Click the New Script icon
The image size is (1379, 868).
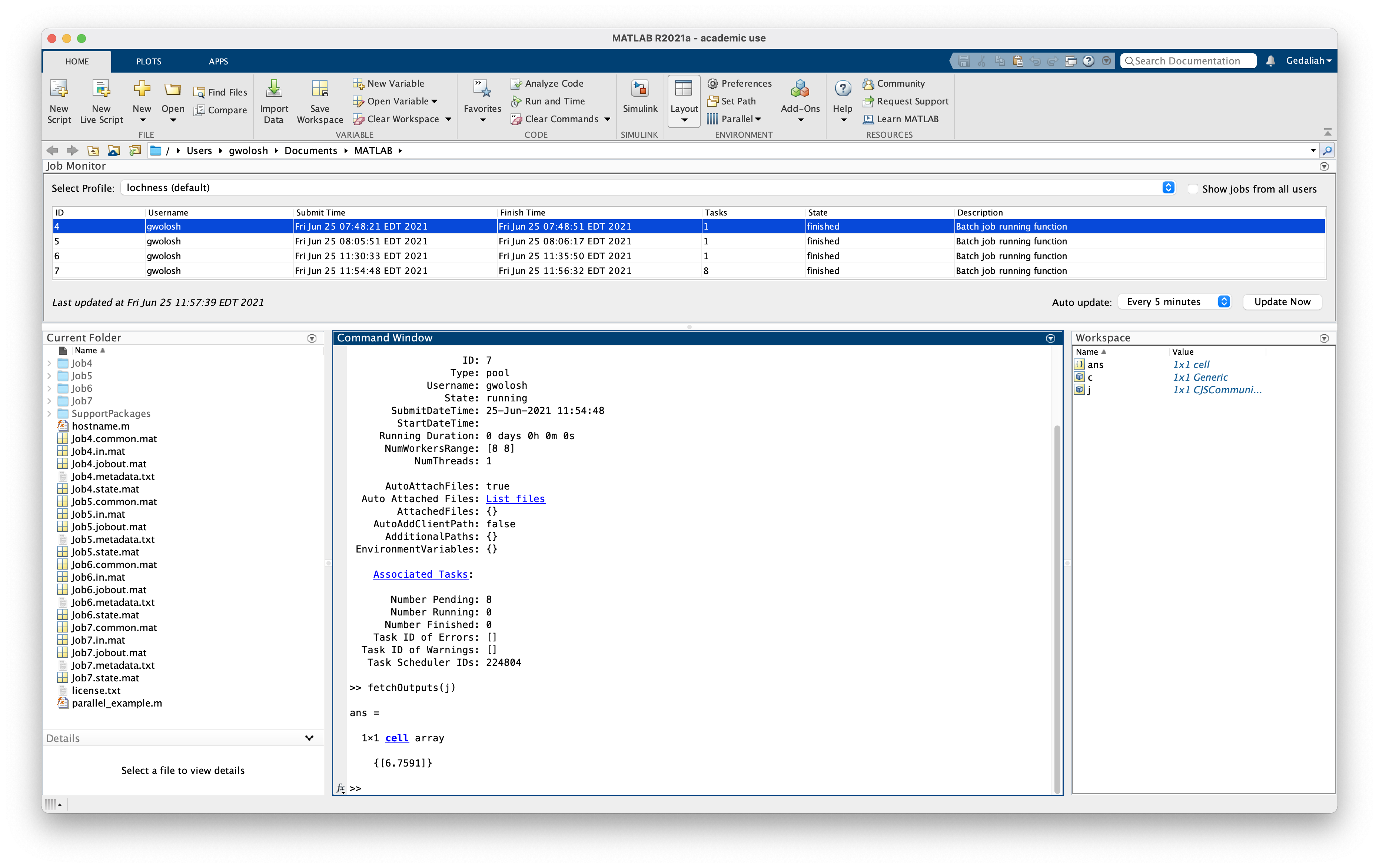click(59, 102)
